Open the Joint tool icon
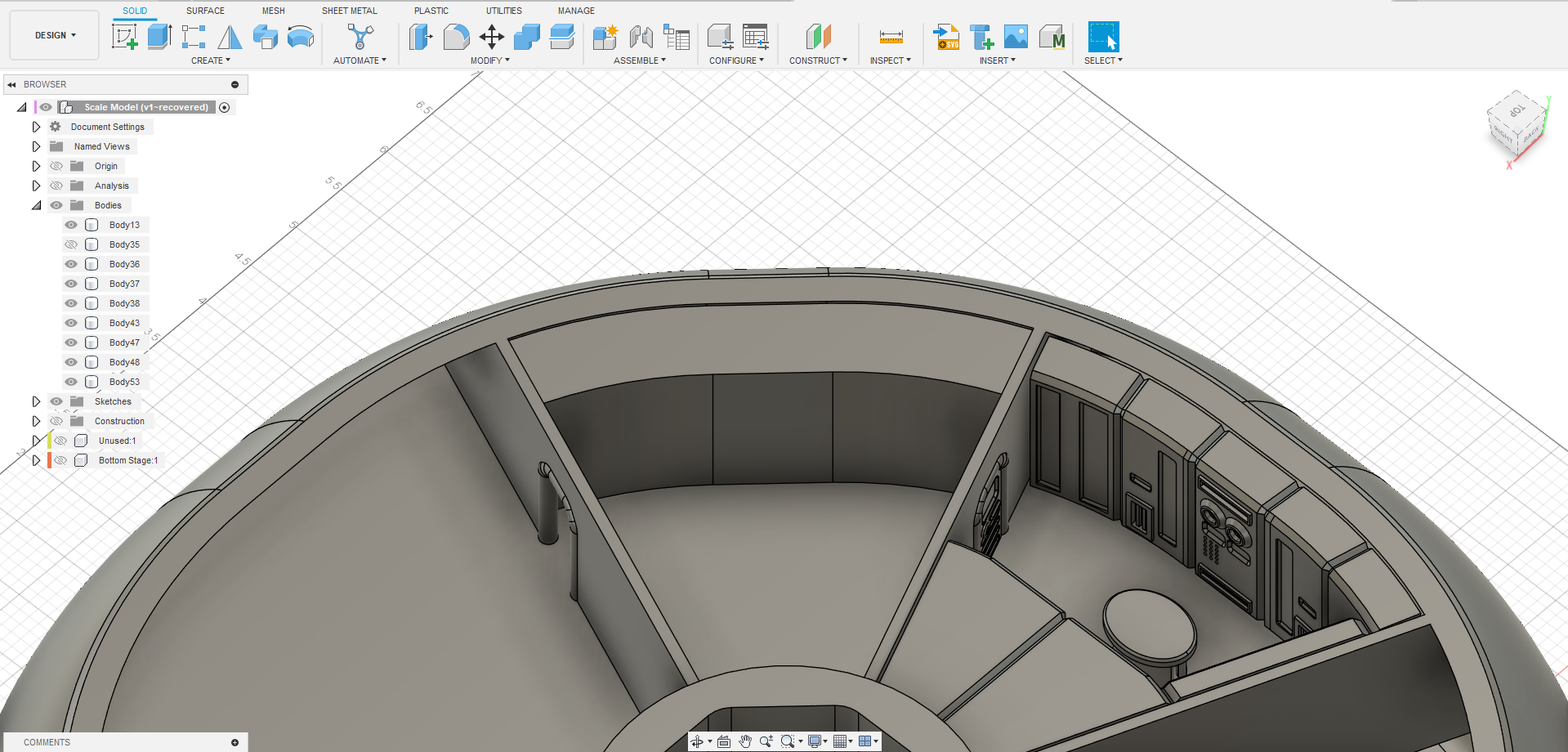The width and height of the screenshot is (1568, 752). pyautogui.click(x=641, y=36)
